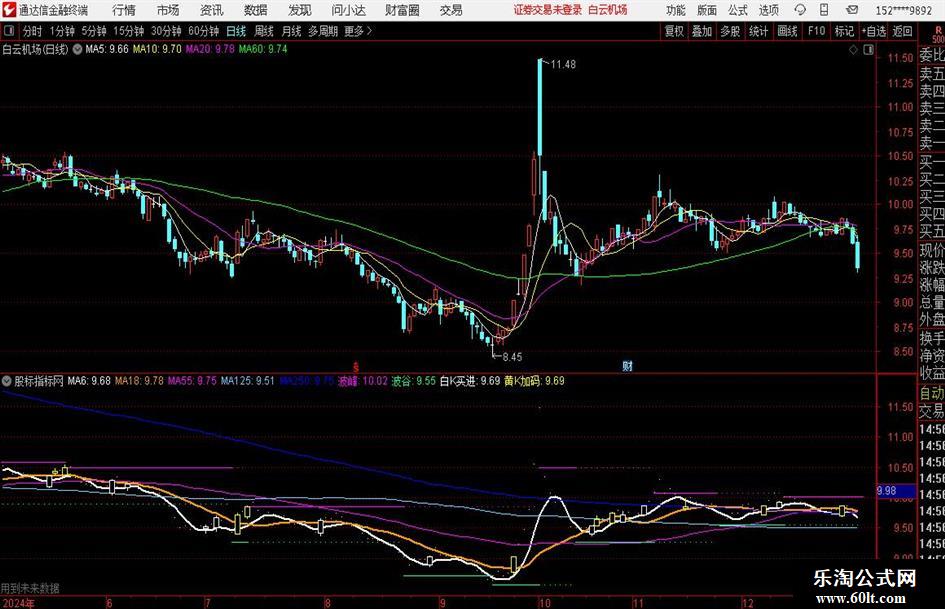Click the blue 财 marker on the chart
This screenshot has height=609, width=945.
point(627,365)
